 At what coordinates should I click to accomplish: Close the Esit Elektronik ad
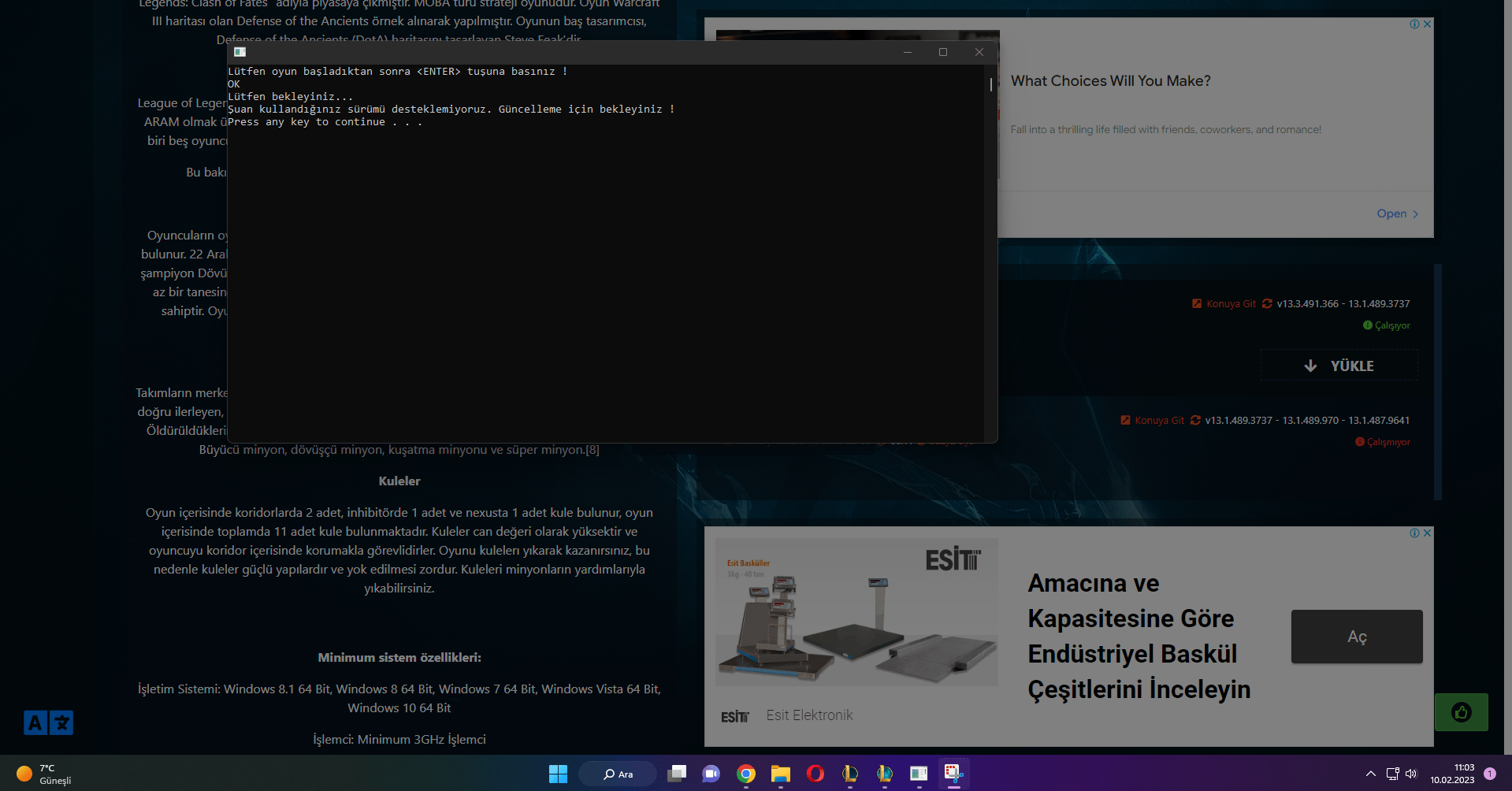1427,533
